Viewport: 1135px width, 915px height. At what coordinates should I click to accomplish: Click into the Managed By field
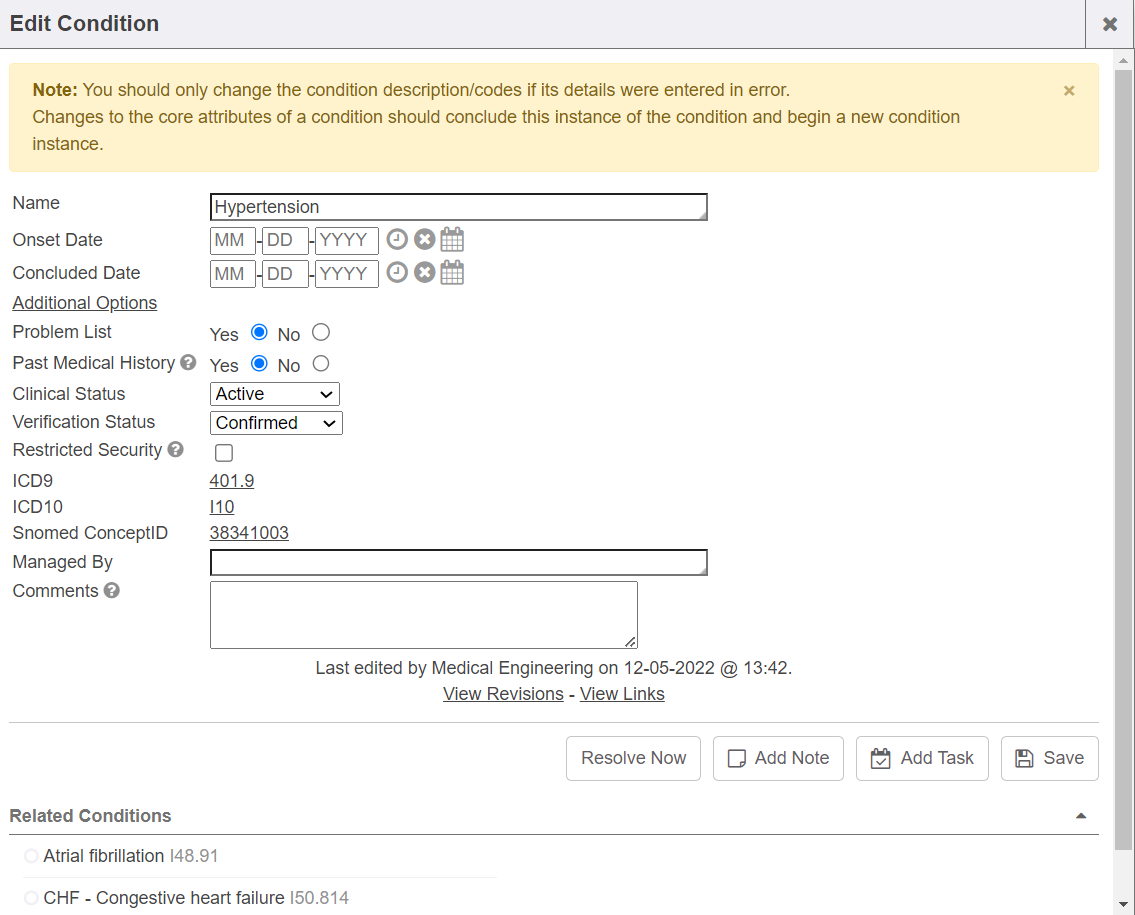(x=458, y=563)
